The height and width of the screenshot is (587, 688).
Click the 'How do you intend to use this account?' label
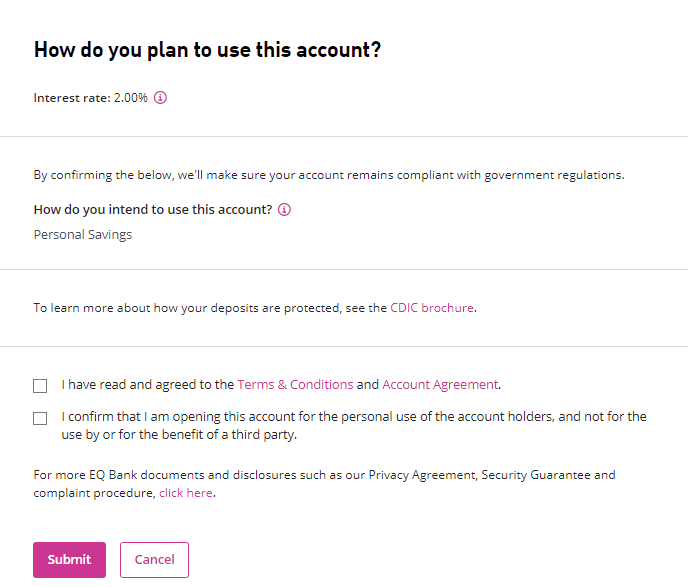pos(153,210)
